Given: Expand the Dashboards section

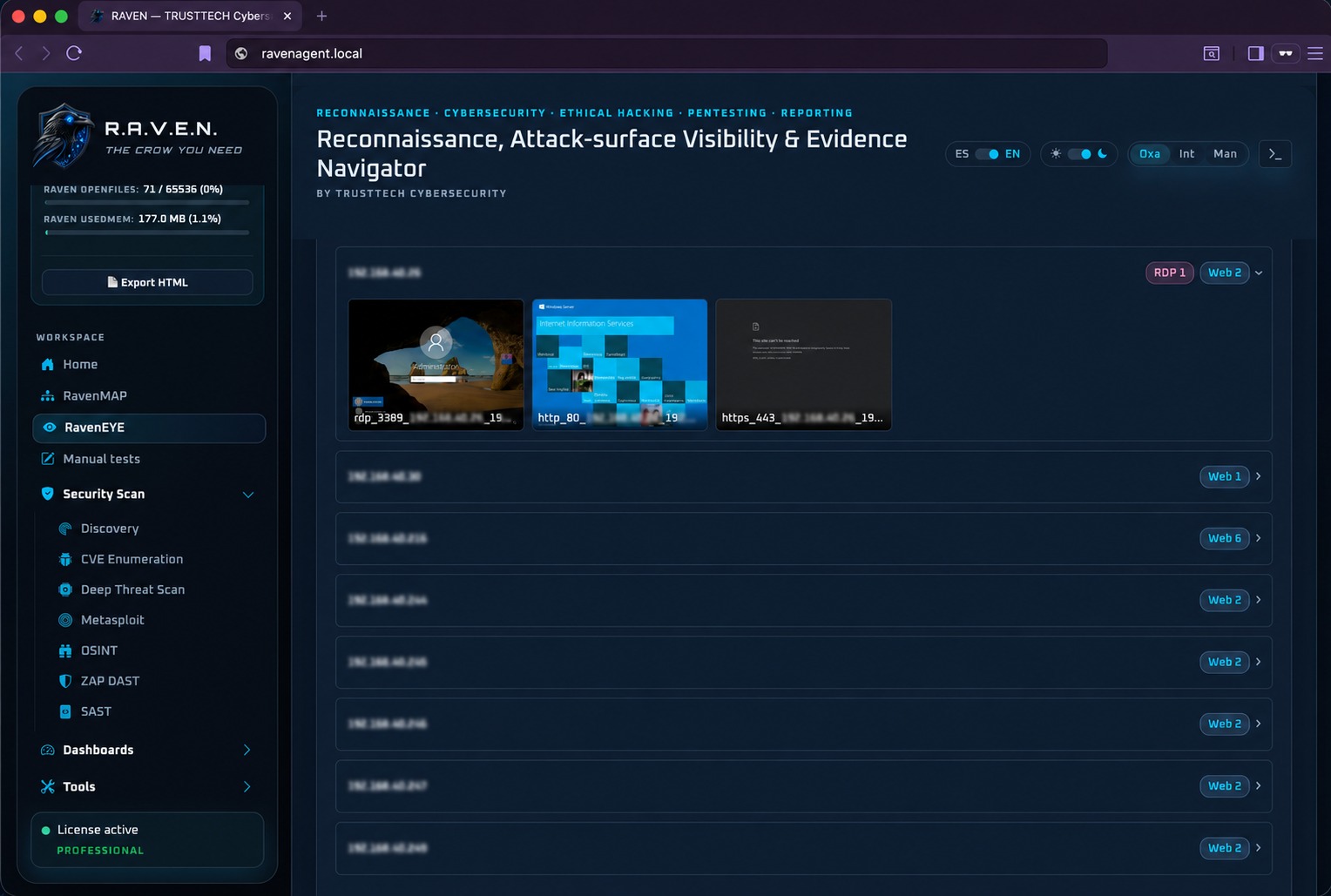Looking at the screenshot, I should (x=247, y=750).
